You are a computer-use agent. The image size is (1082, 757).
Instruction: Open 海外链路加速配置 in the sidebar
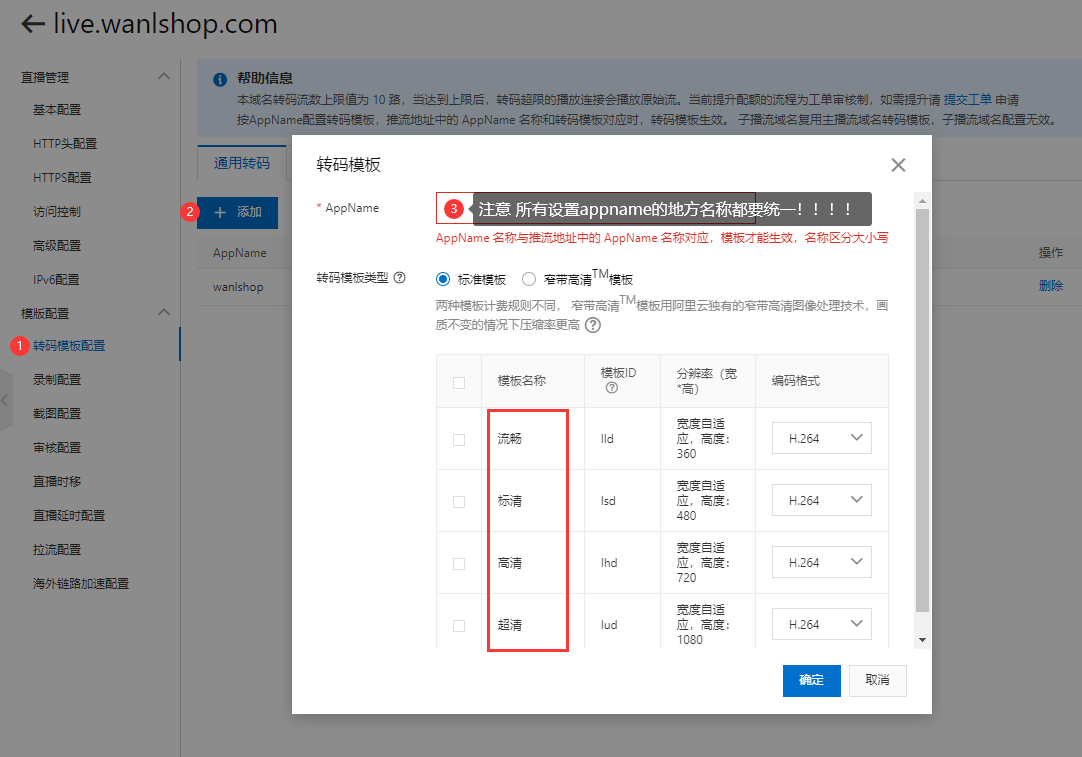click(x=81, y=584)
